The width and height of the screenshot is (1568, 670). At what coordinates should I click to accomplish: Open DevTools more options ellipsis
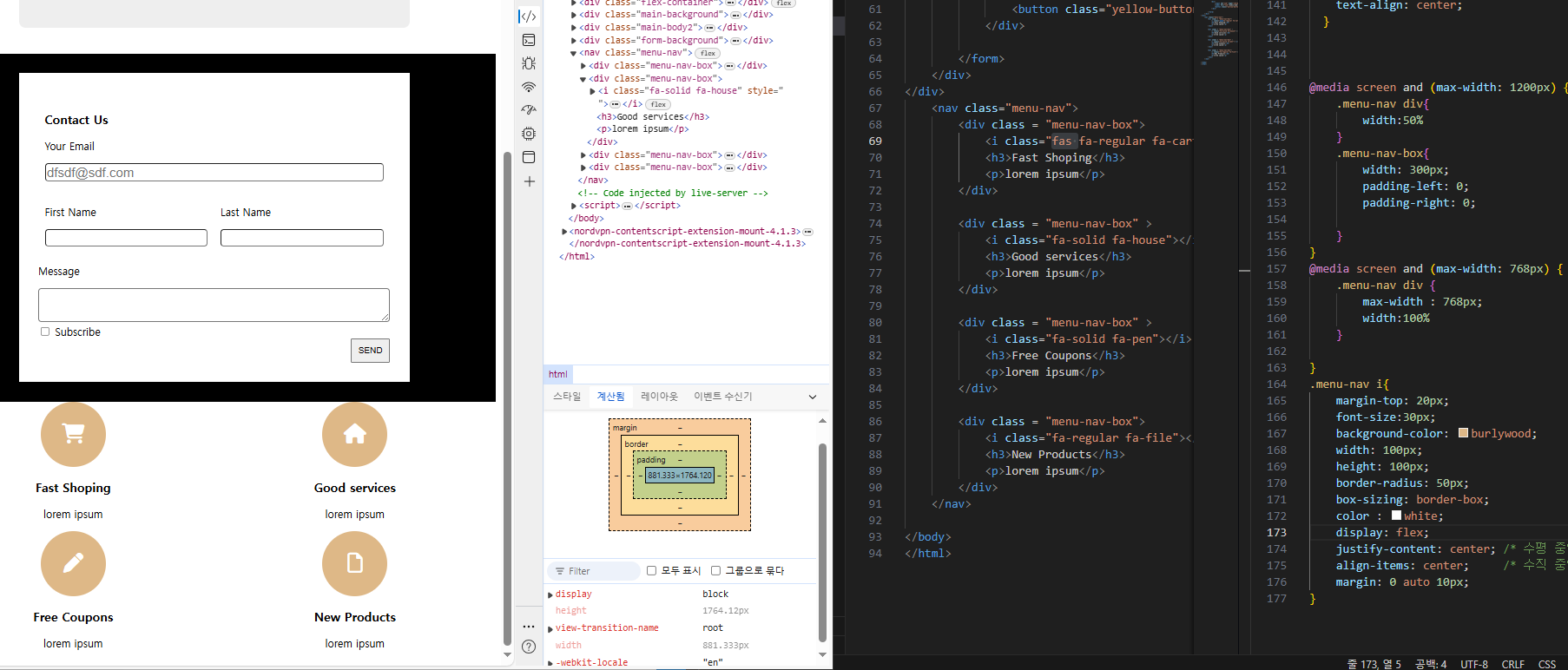(x=529, y=627)
